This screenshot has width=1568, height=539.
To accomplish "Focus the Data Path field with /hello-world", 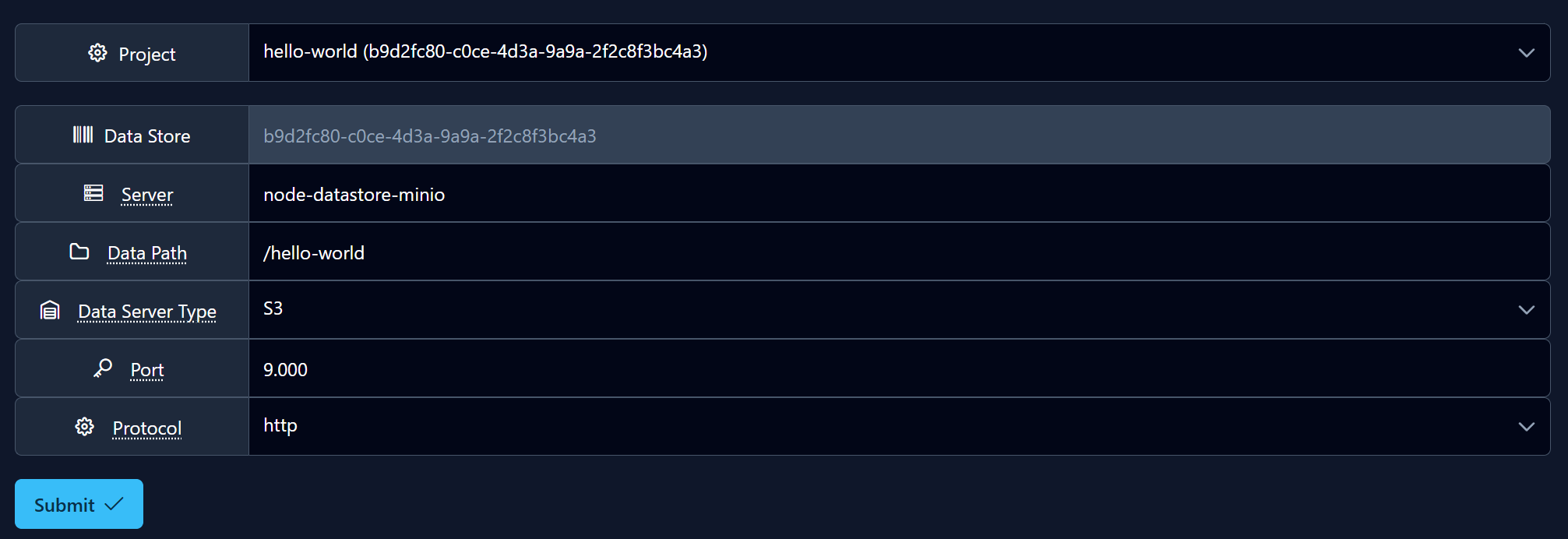I will click(x=899, y=252).
